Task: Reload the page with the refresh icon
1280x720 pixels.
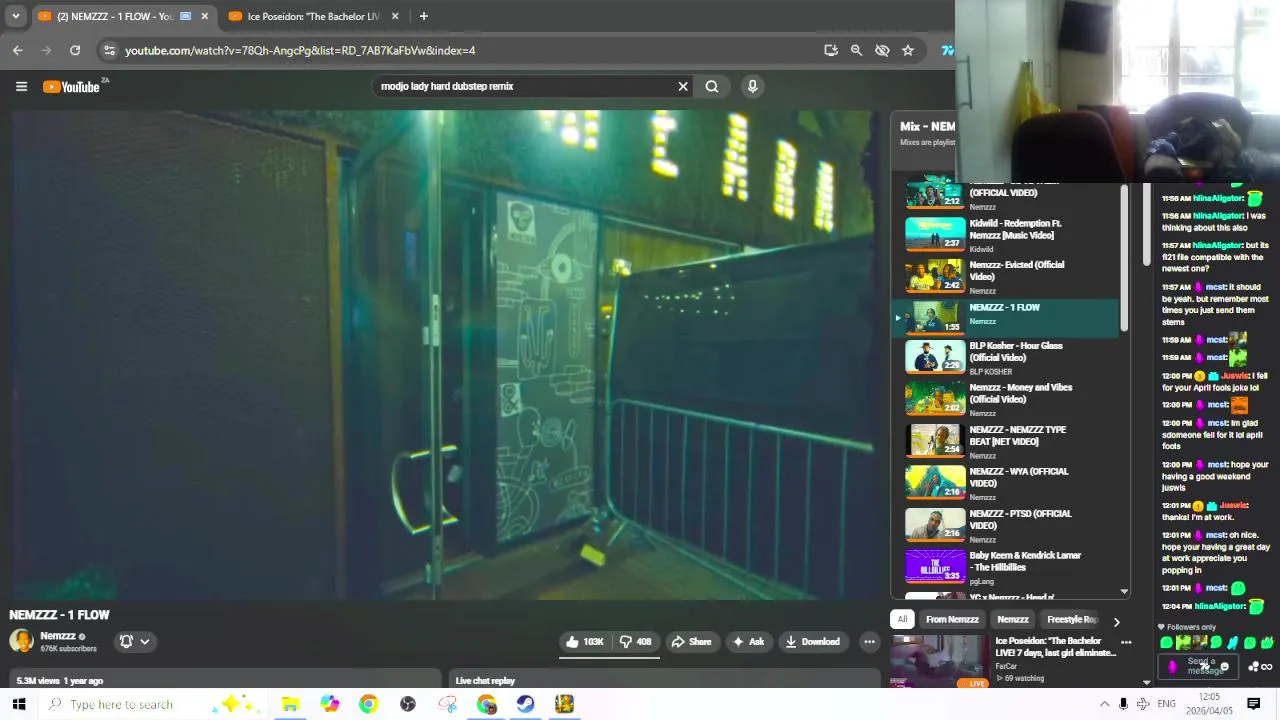Action: click(x=75, y=50)
